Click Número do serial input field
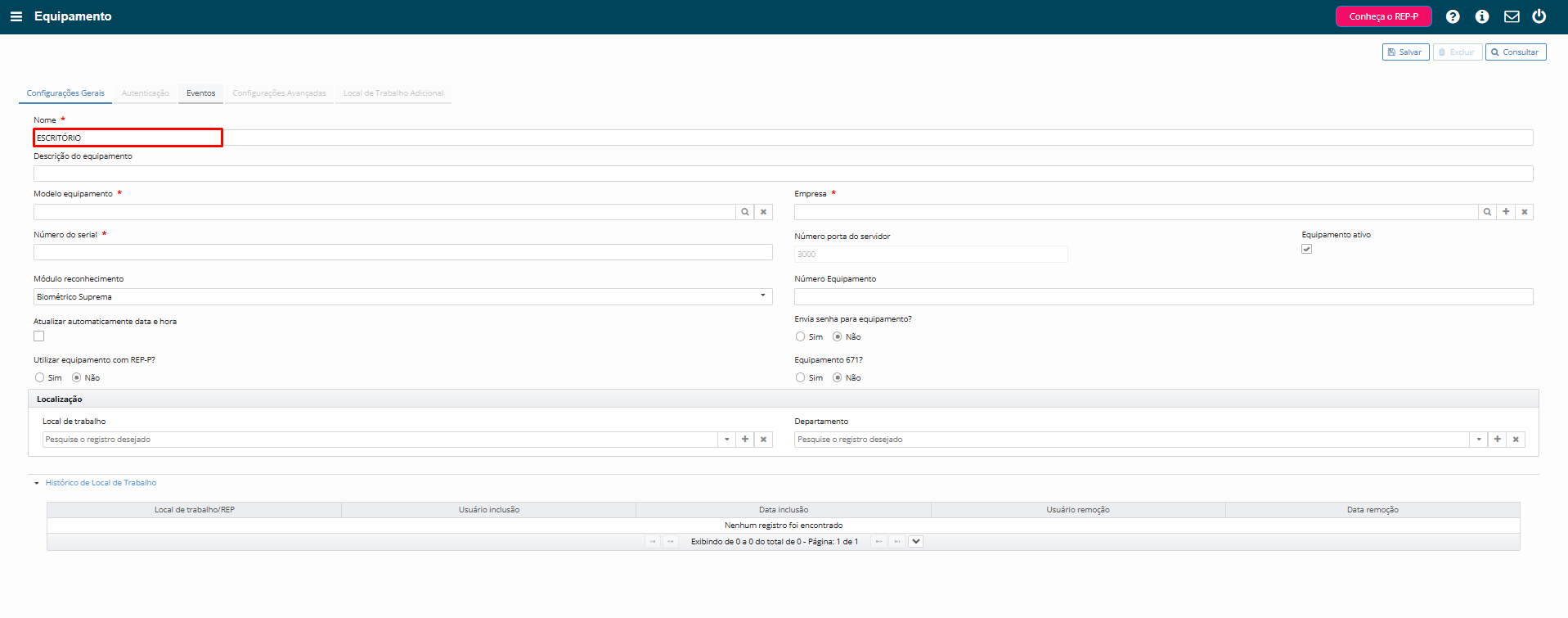The image size is (1568, 618). (402, 252)
